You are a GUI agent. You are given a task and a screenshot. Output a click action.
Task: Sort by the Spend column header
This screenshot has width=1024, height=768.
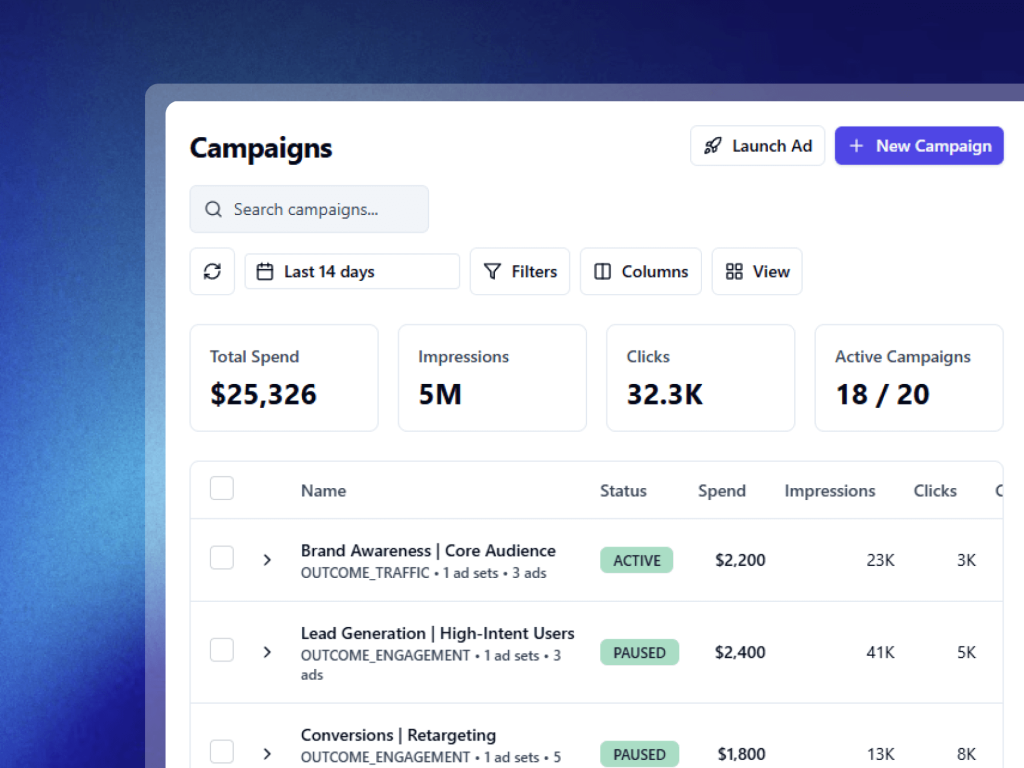tap(722, 491)
